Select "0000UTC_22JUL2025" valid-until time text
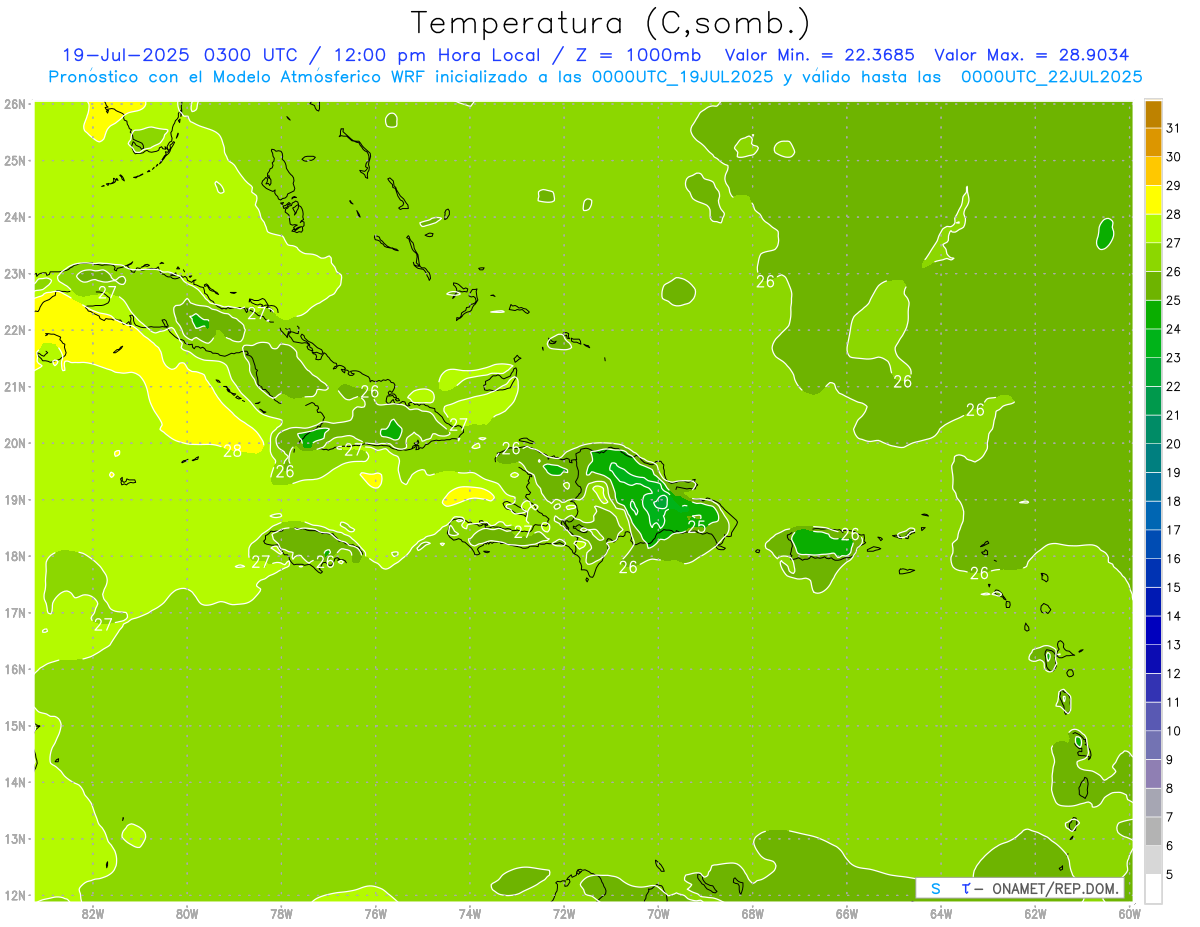 [x=1051, y=77]
